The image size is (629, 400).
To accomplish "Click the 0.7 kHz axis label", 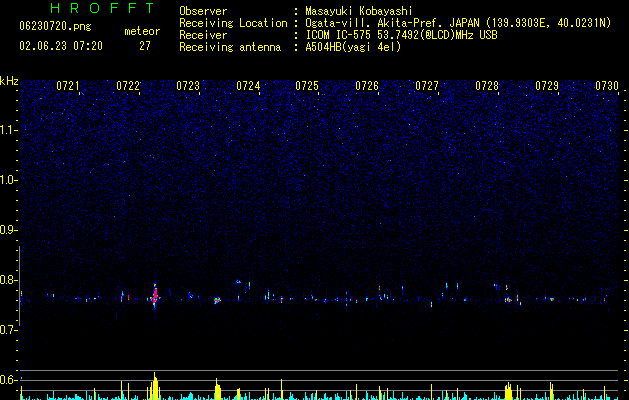I will pyautogui.click(x=9, y=330).
